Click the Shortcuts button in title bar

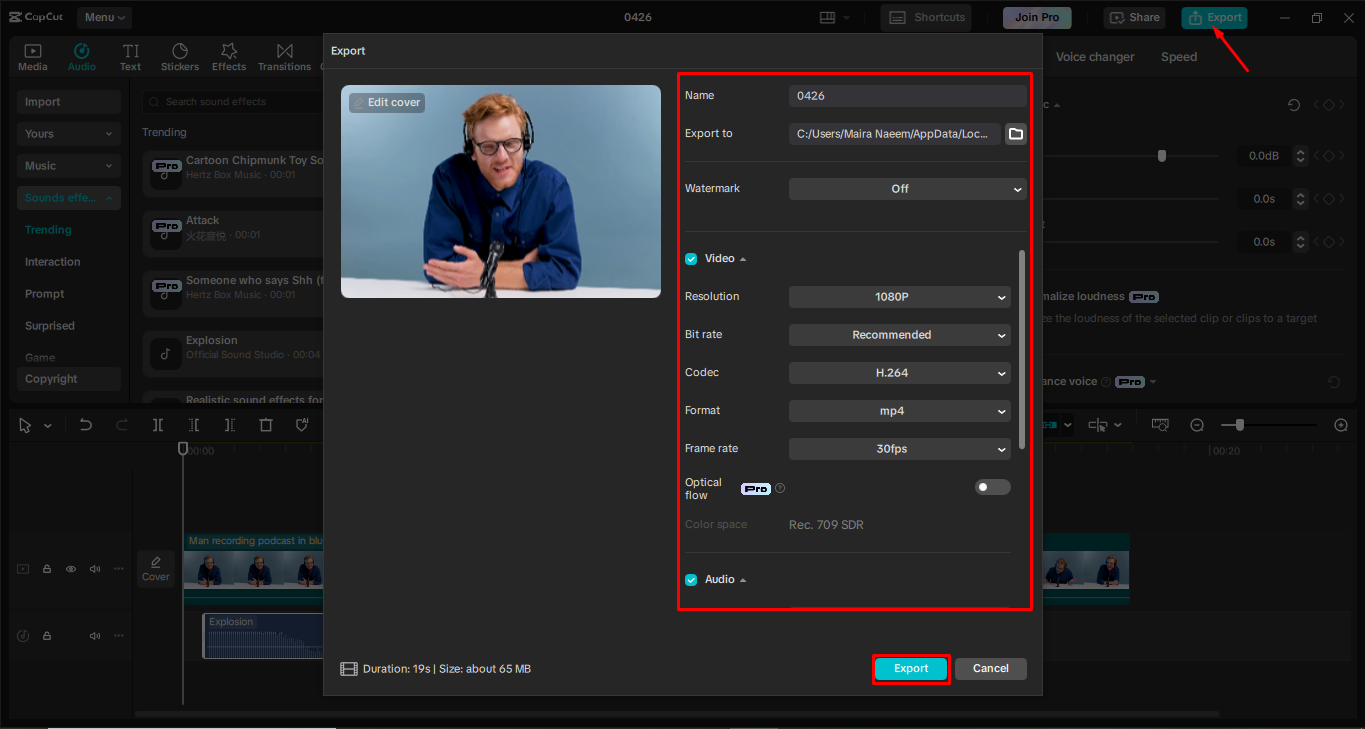(927, 17)
